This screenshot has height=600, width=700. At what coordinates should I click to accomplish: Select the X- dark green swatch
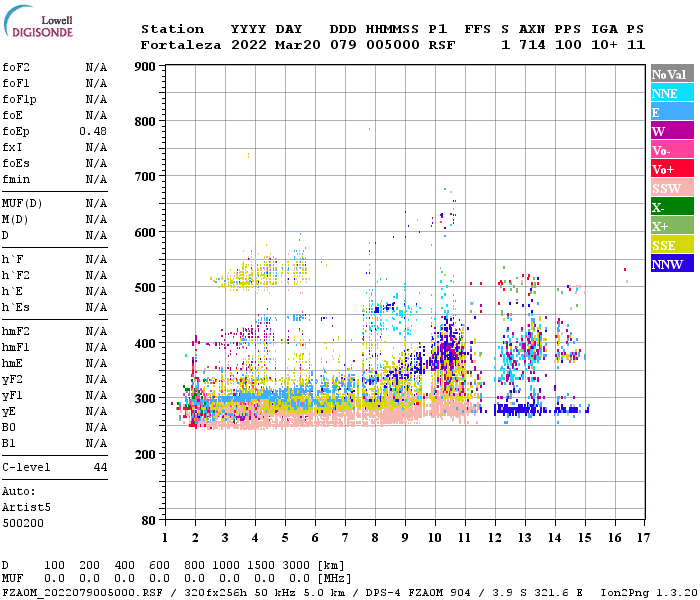[x=672, y=207]
